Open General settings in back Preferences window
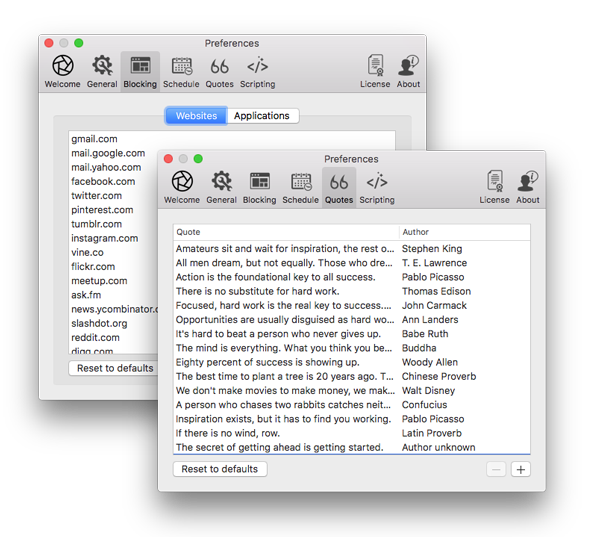This screenshot has height=537, width=600. pyautogui.click(x=102, y=72)
